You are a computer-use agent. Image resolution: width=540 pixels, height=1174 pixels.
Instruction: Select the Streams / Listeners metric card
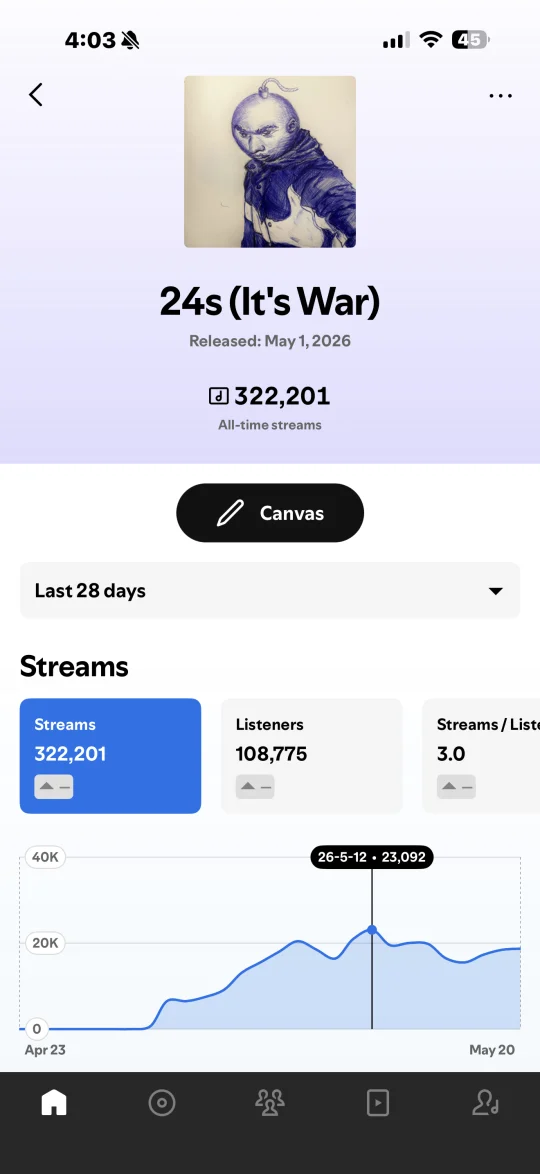(481, 756)
